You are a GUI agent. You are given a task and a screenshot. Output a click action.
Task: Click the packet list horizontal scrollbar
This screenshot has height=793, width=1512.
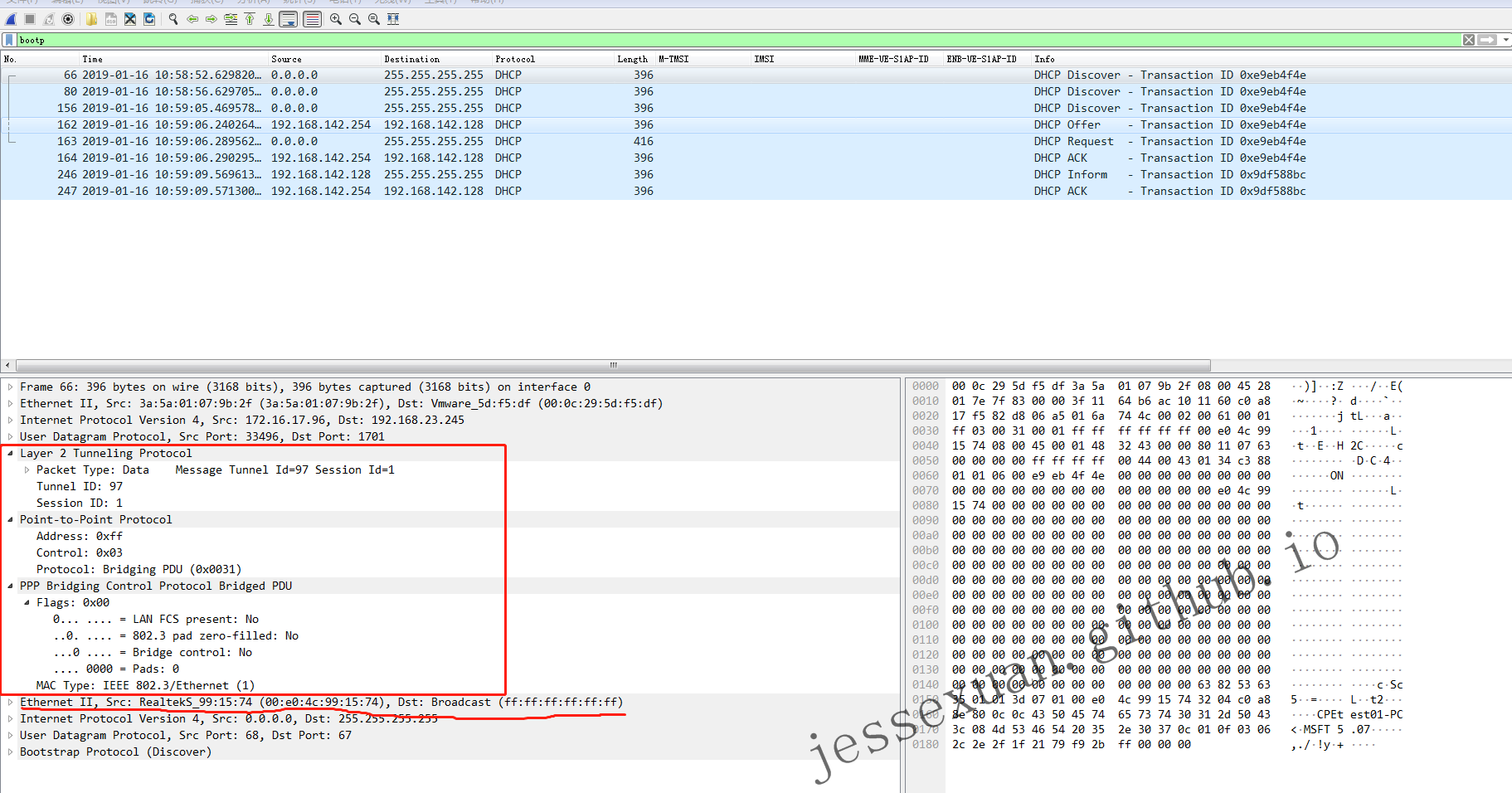pyautogui.click(x=613, y=365)
